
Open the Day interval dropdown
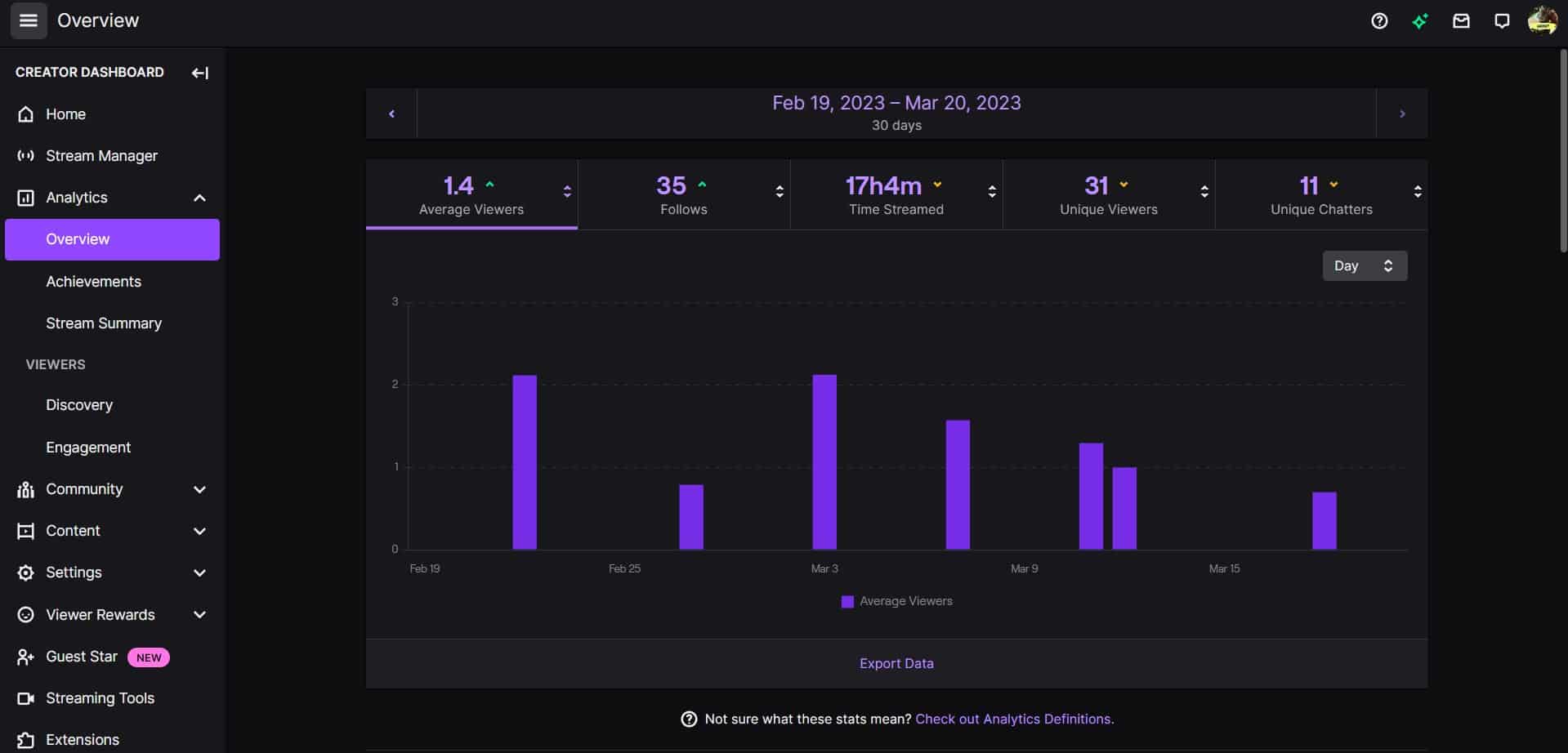point(1364,265)
